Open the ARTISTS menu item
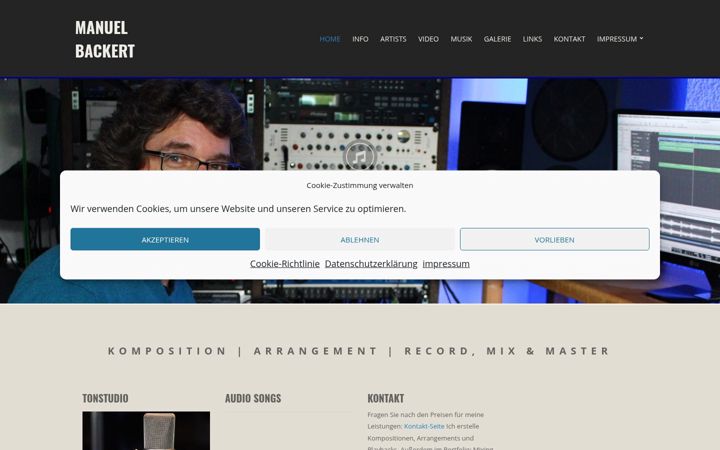Screen dimensions: 720x450 393,39
